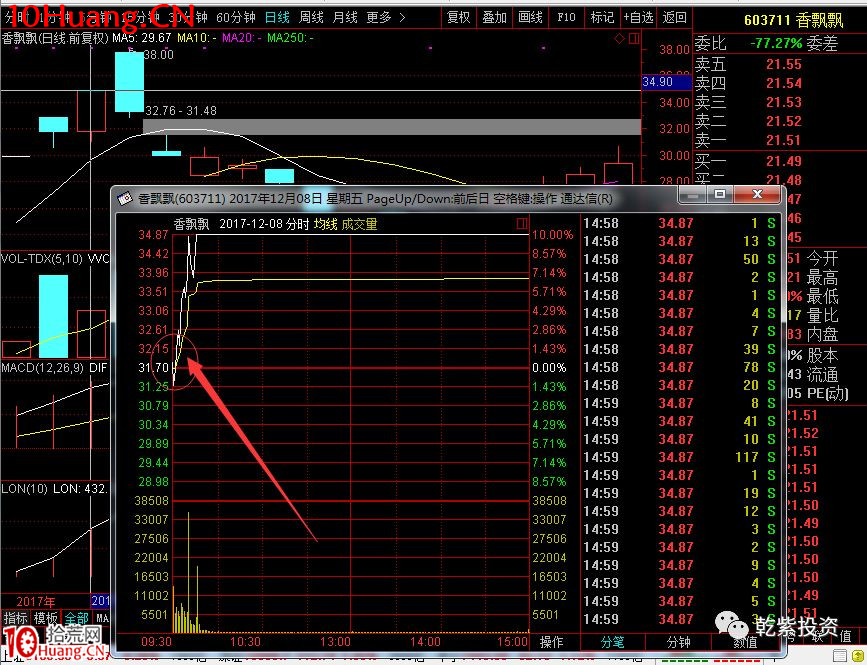Click the red panel icon beside the diamond

[x=634, y=38]
